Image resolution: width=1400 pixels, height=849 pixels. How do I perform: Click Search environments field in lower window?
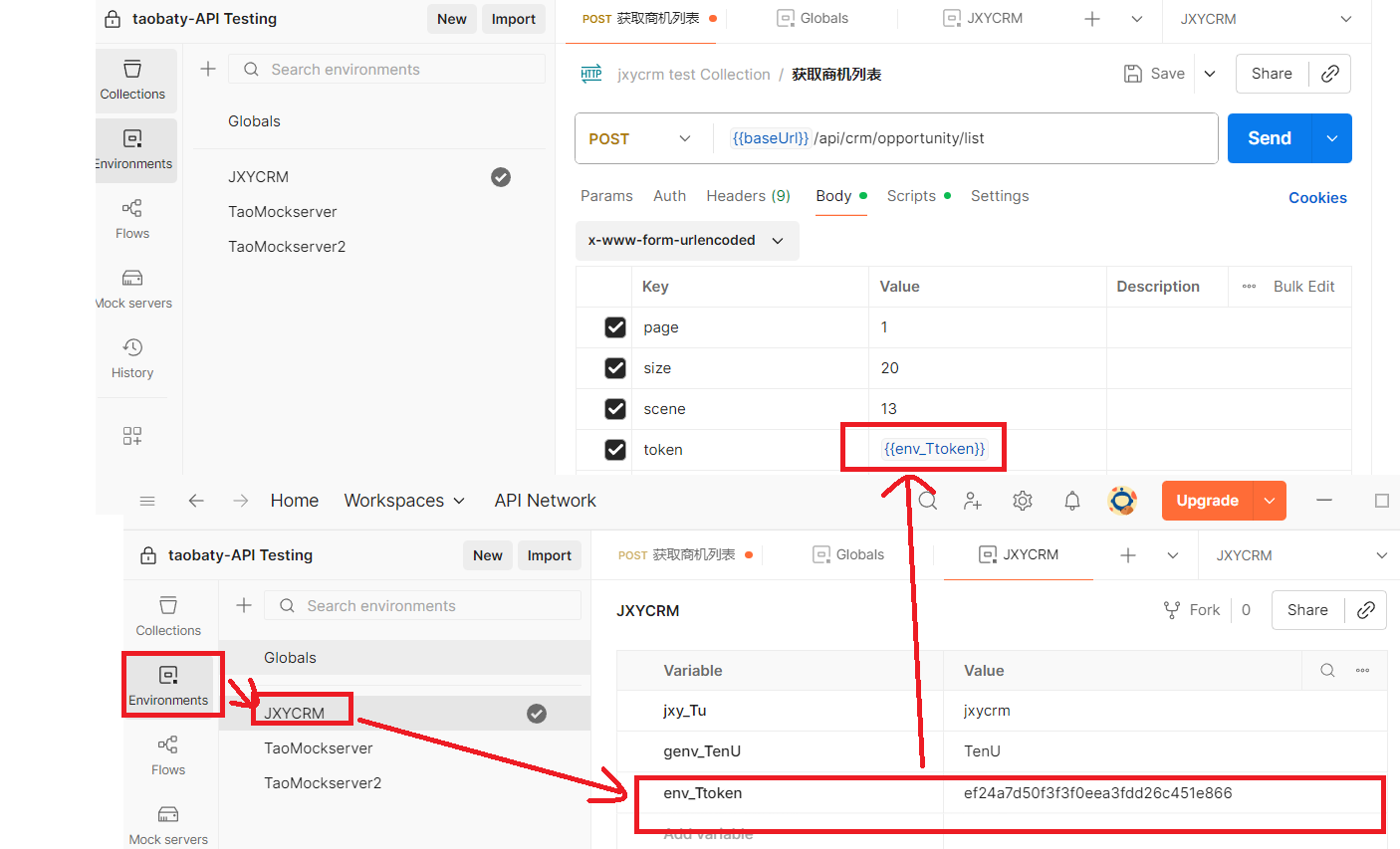tap(423, 606)
